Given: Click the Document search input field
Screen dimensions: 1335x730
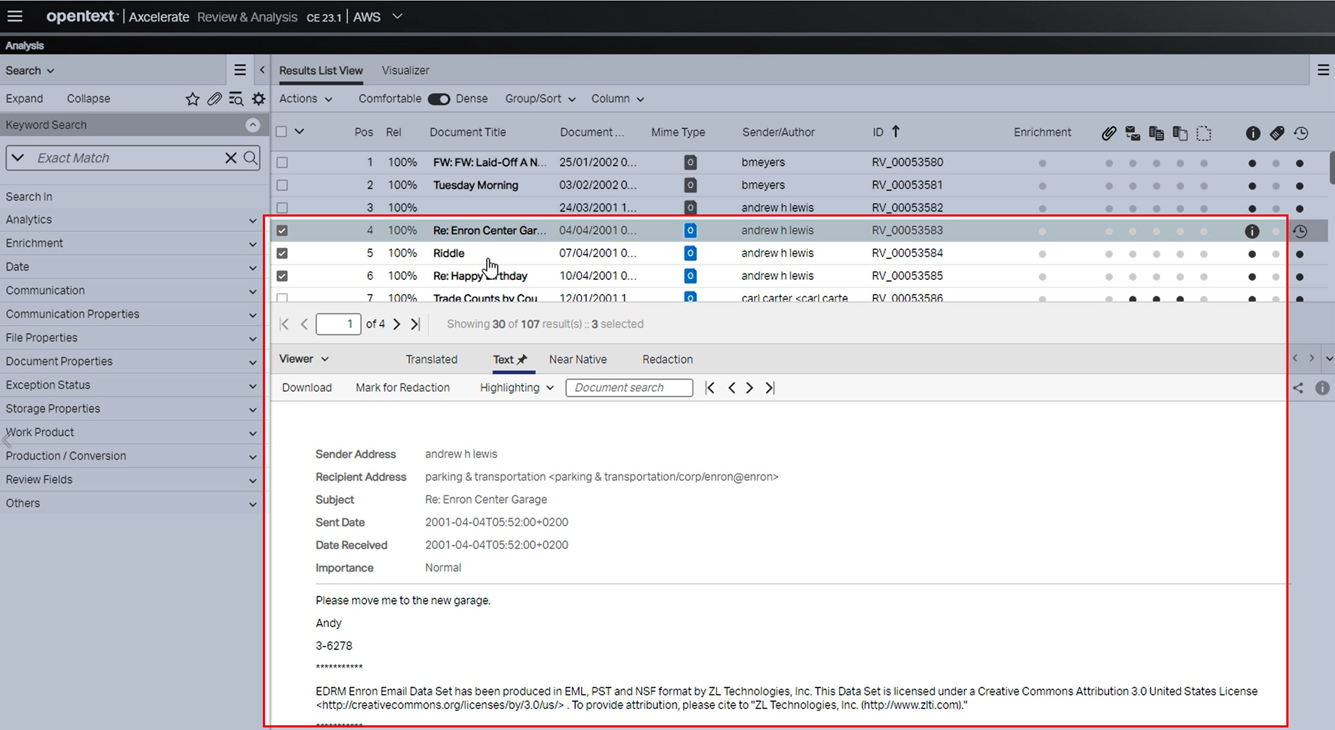Looking at the screenshot, I should 629,388.
